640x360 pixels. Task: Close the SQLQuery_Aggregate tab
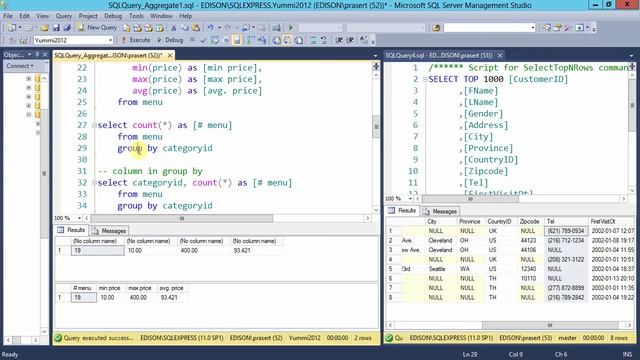click(x=170, y=55)
